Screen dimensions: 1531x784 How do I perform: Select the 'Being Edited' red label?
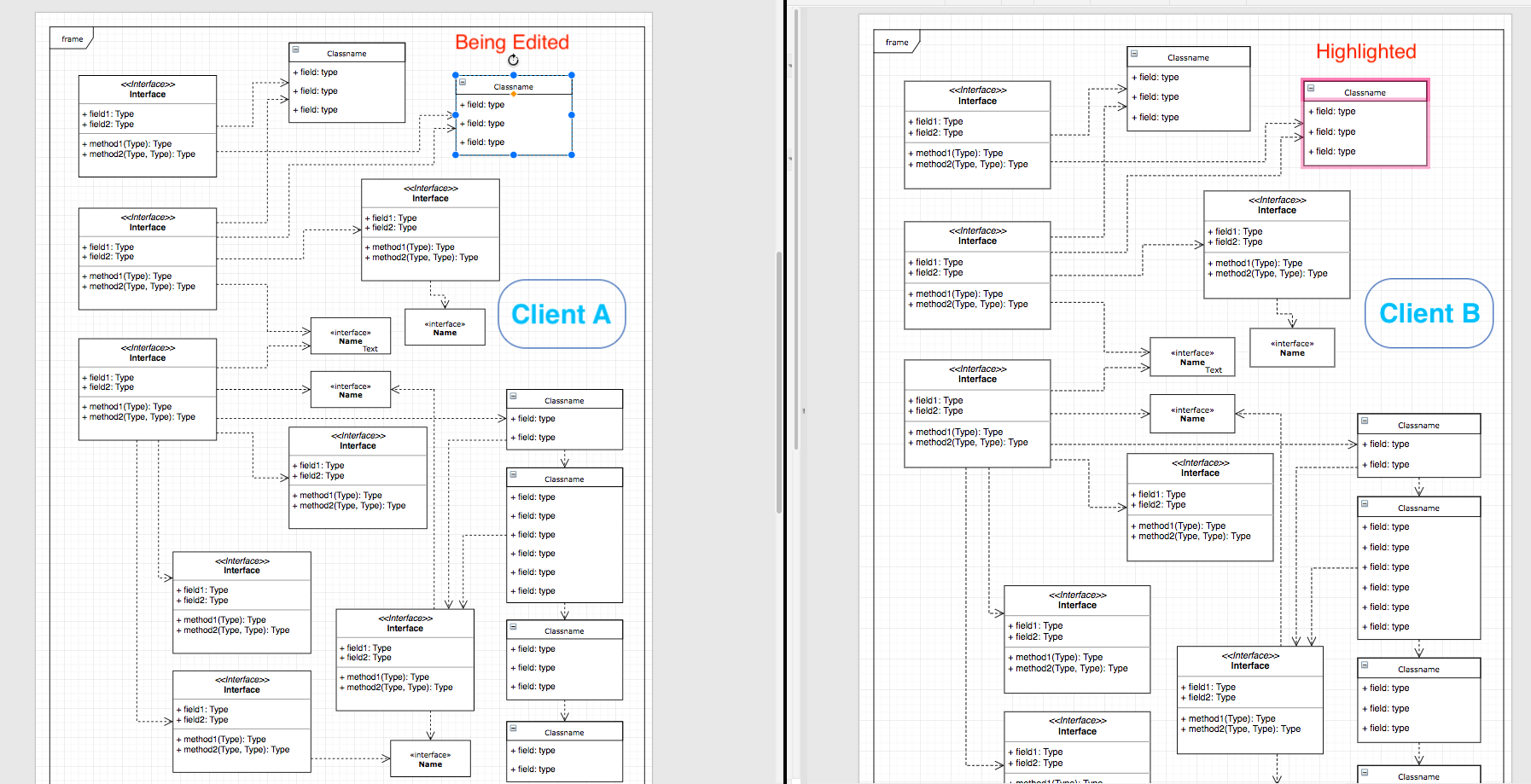[512, 42]
